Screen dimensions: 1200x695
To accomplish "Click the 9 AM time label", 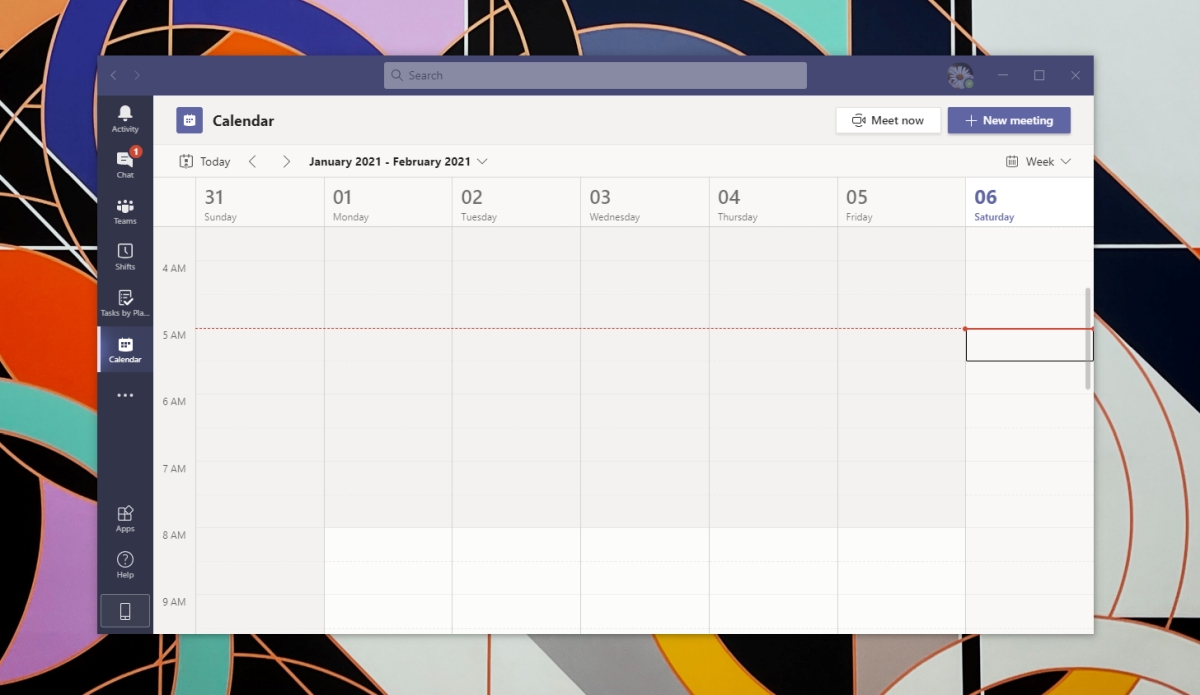I will 174,602.
